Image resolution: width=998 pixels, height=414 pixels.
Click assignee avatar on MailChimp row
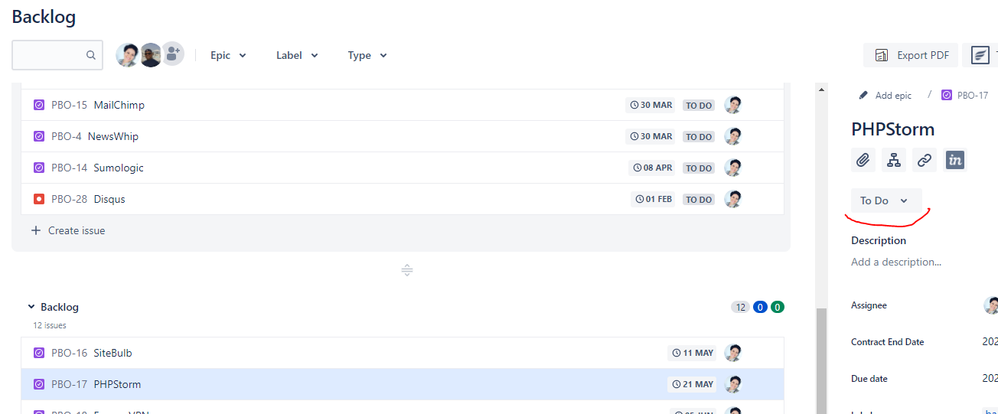coord(733,105)
